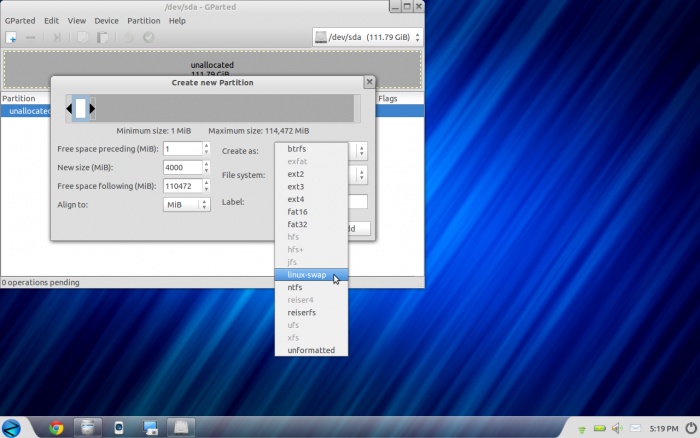Open the Device menu
This screenshot has height=438, width=700.
click(106, 20)
